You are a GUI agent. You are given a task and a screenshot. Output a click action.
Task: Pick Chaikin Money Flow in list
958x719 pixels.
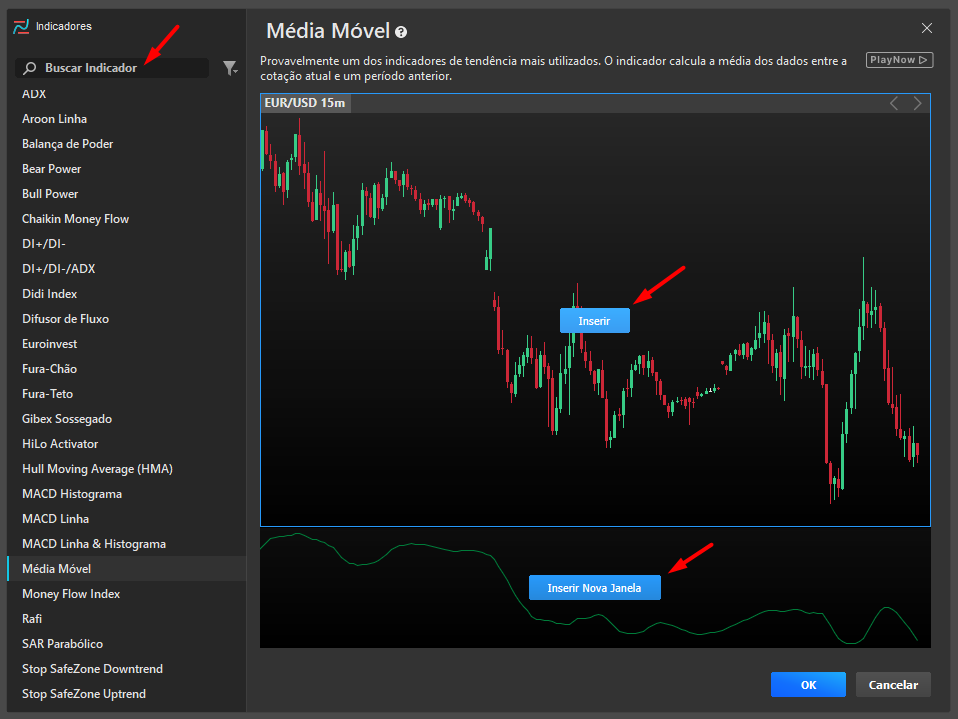click(x=75, y=219)
